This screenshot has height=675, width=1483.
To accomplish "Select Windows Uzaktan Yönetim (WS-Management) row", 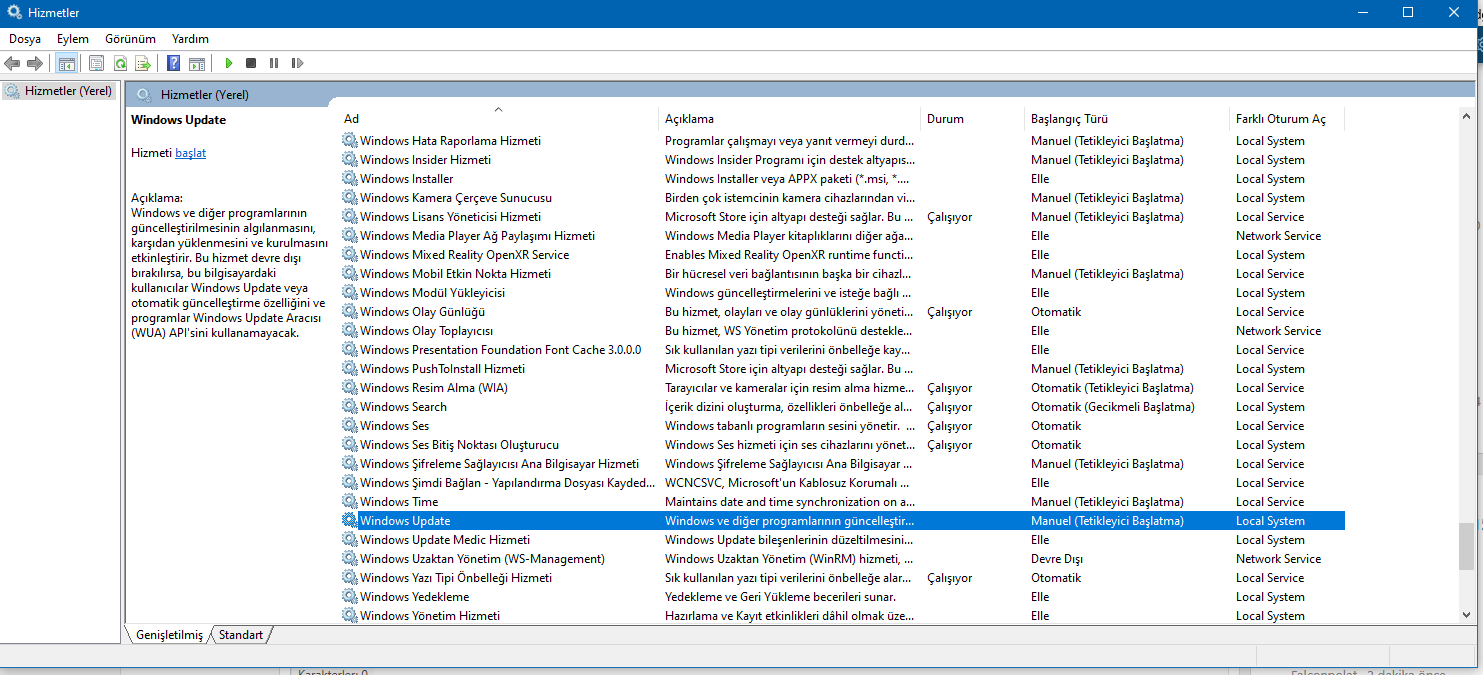I will pyautogui.click(x=842, y=559).
